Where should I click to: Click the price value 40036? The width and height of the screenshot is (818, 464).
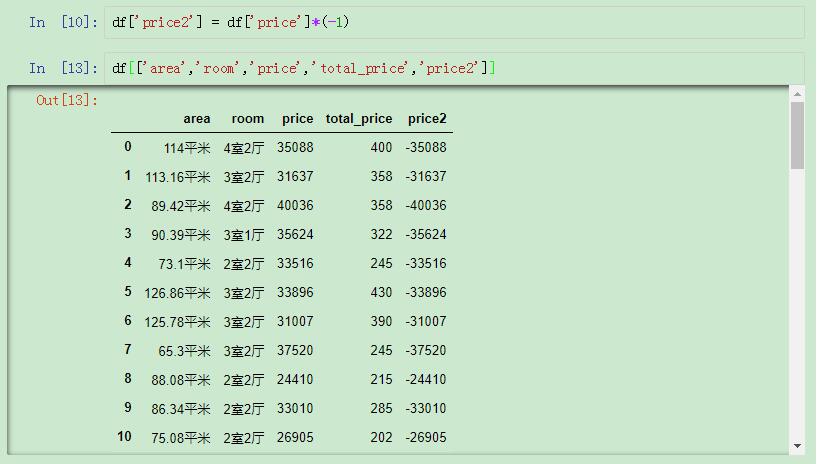[295, 206]
